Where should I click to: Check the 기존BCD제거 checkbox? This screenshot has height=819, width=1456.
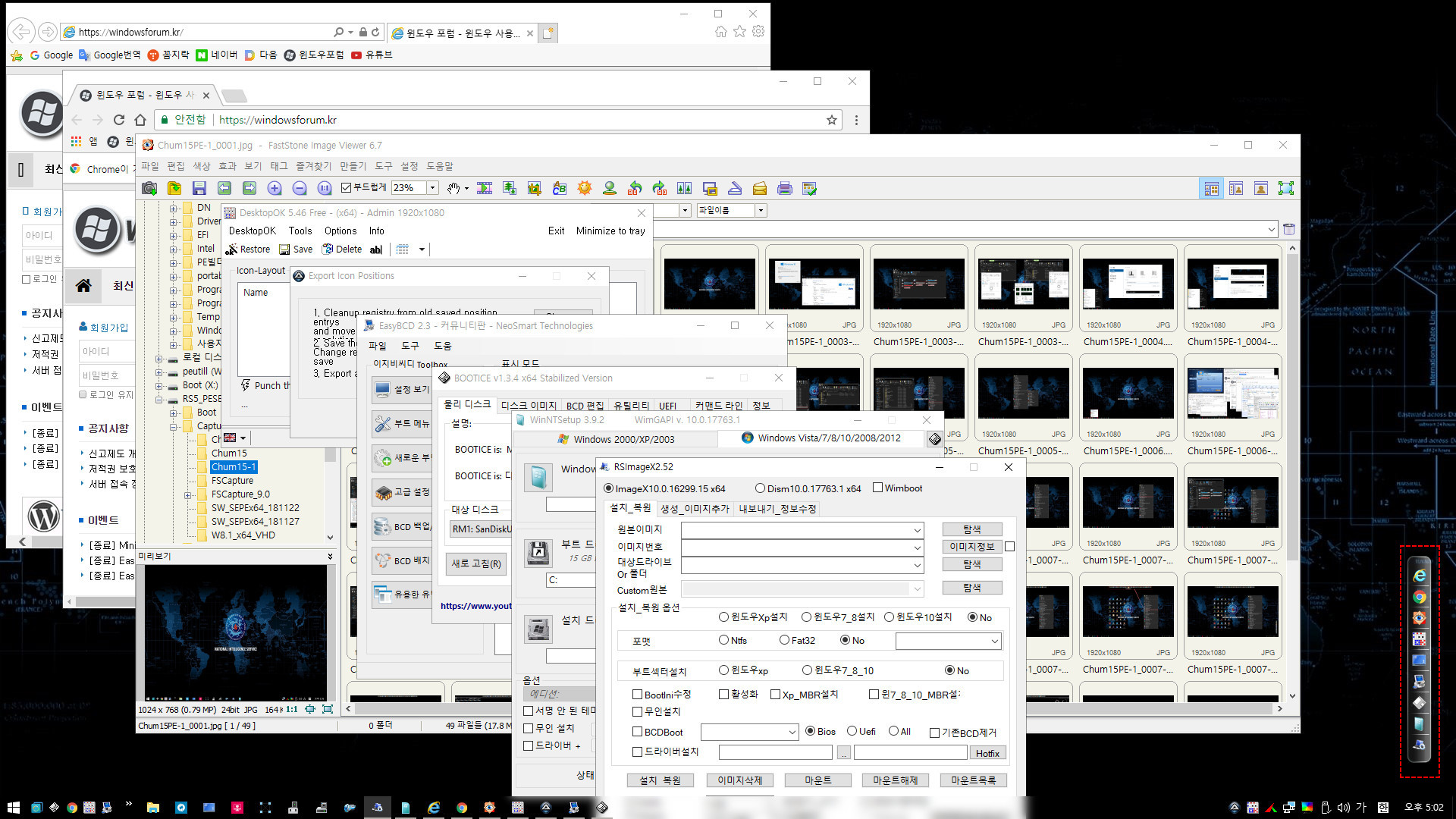(x=934, y=733)
